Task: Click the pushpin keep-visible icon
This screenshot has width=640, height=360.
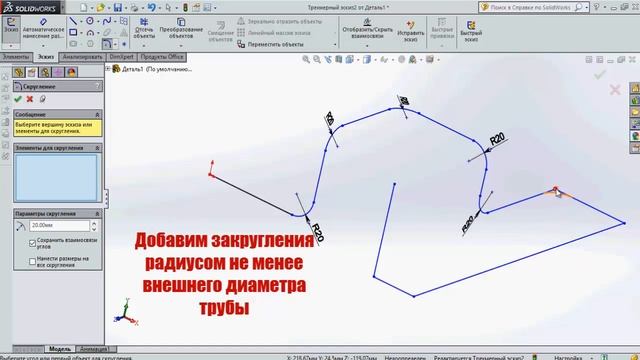Action: point(42,99)
